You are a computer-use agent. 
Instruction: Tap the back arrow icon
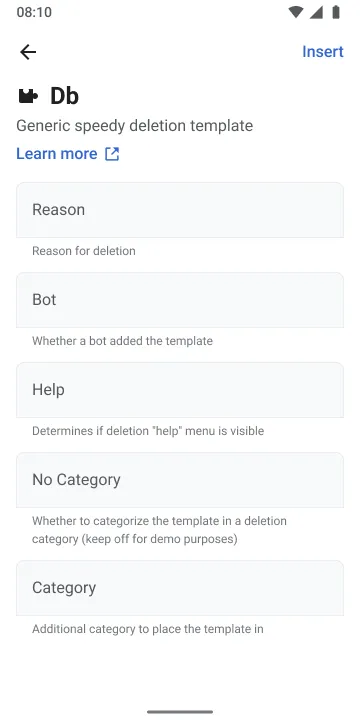coord(28,52)
